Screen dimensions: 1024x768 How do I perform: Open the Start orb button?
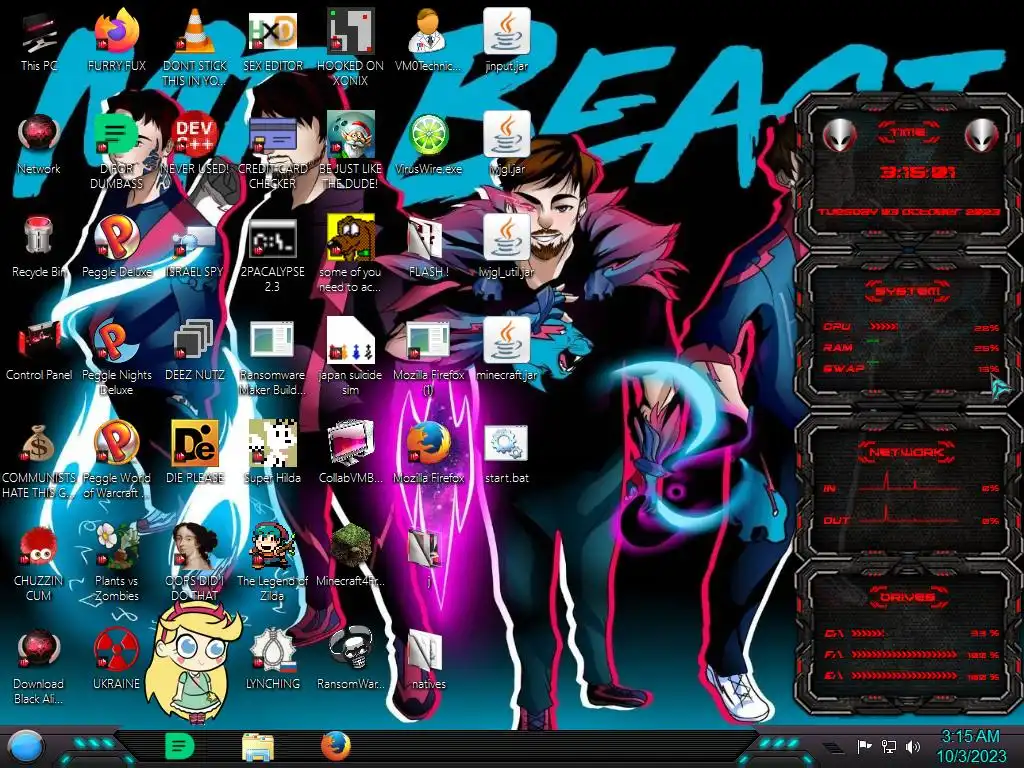point(25,747)
